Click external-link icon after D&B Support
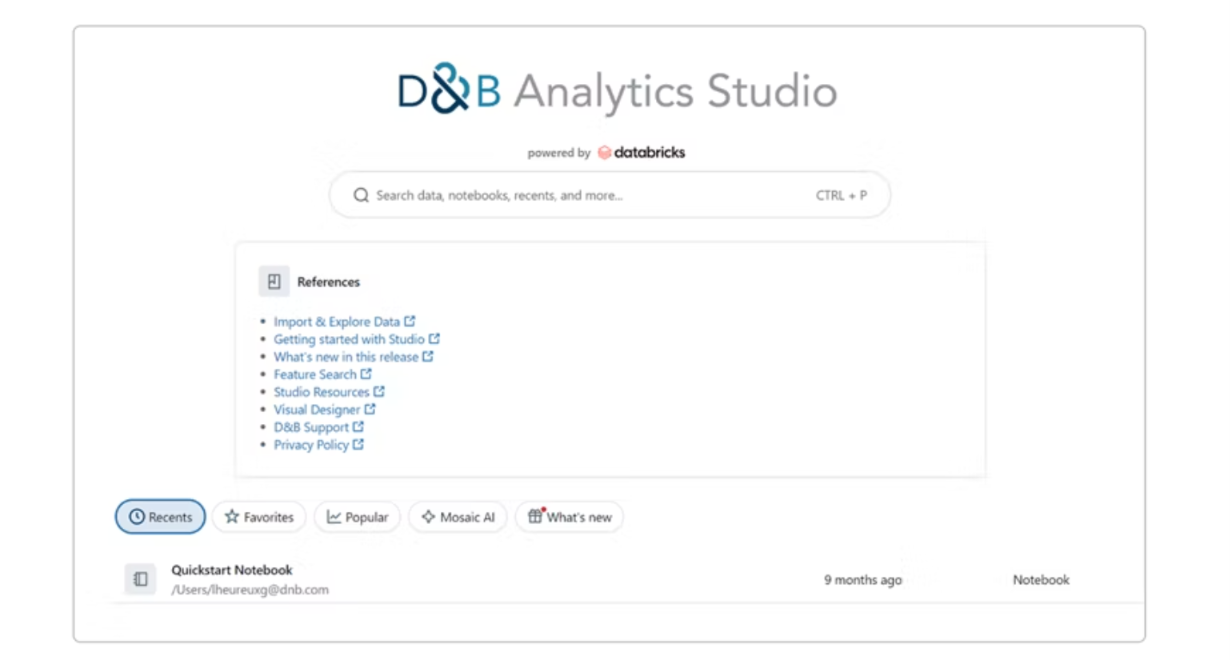 [358, 427]
